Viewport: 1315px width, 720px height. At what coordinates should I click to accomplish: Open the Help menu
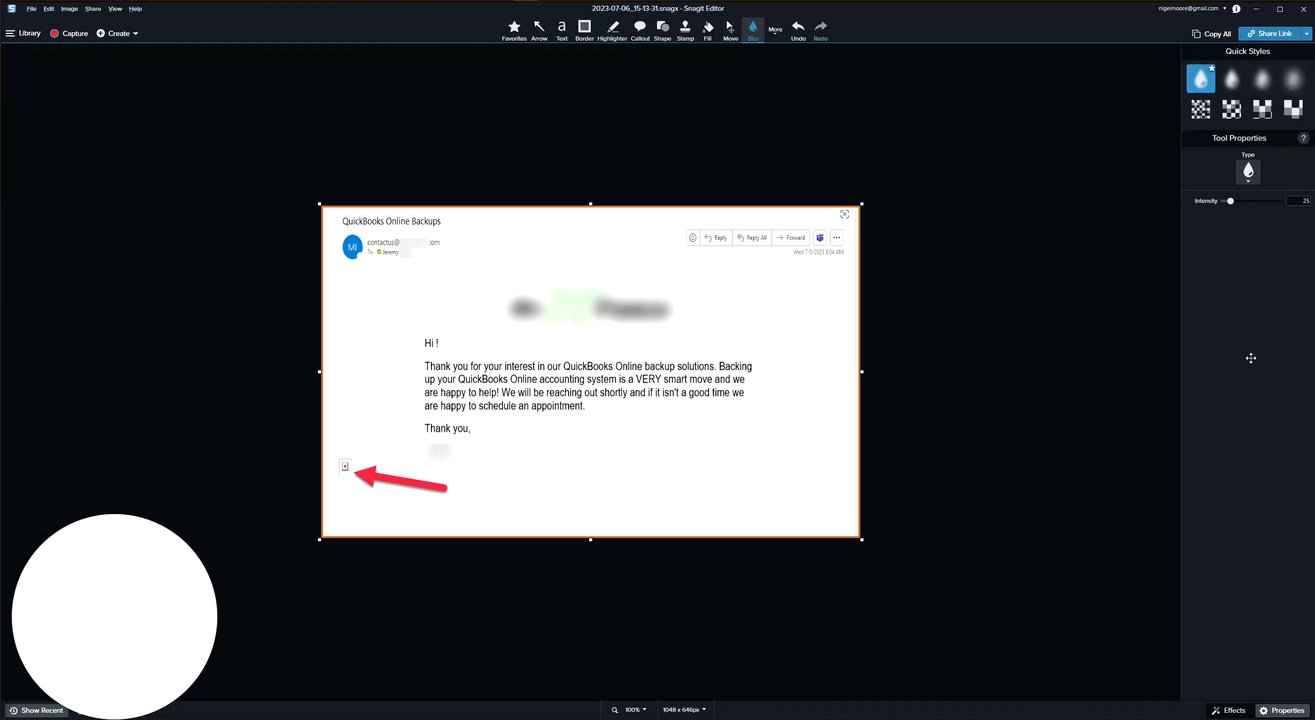tap(135, 8)
